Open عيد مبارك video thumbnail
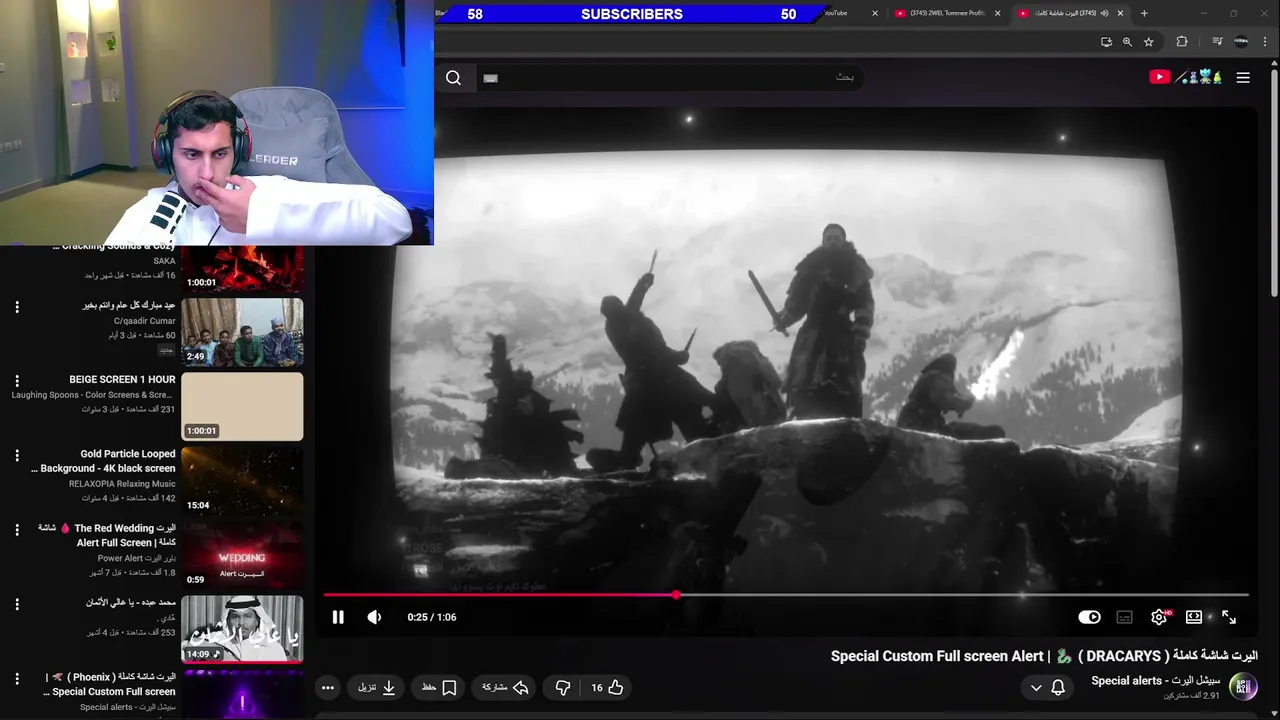 (x=242, y=332)
